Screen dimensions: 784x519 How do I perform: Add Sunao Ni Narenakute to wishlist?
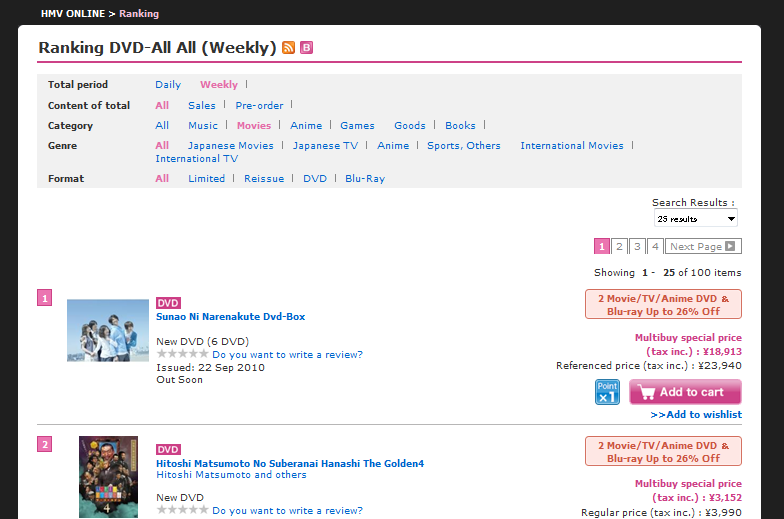click(x=696, y=415)
